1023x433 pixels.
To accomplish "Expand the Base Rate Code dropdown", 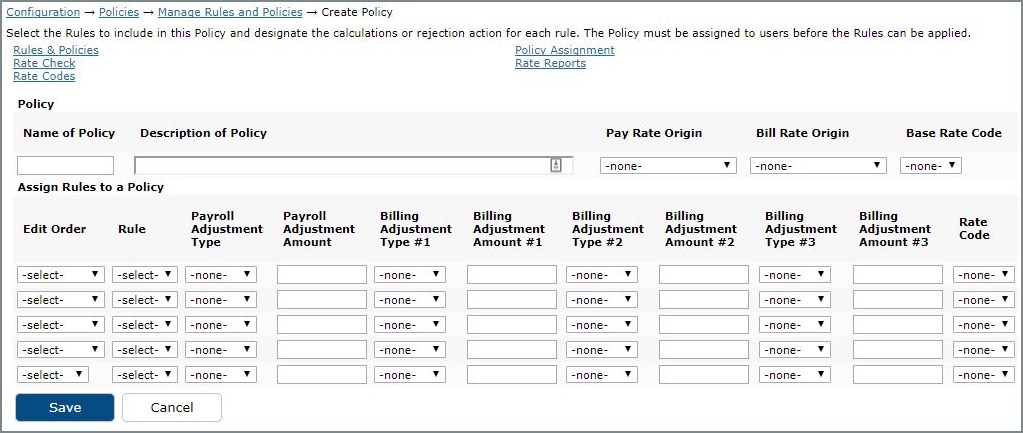I will 931,166.
